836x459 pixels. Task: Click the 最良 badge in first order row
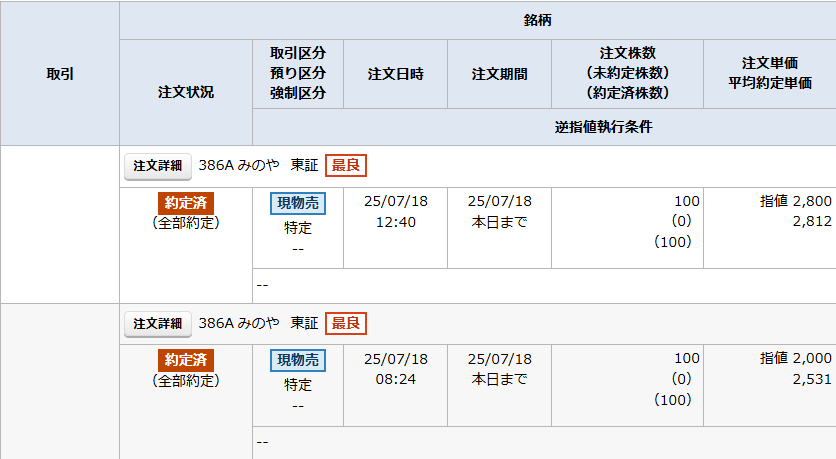pyautogui.click(x=346, y=165)
